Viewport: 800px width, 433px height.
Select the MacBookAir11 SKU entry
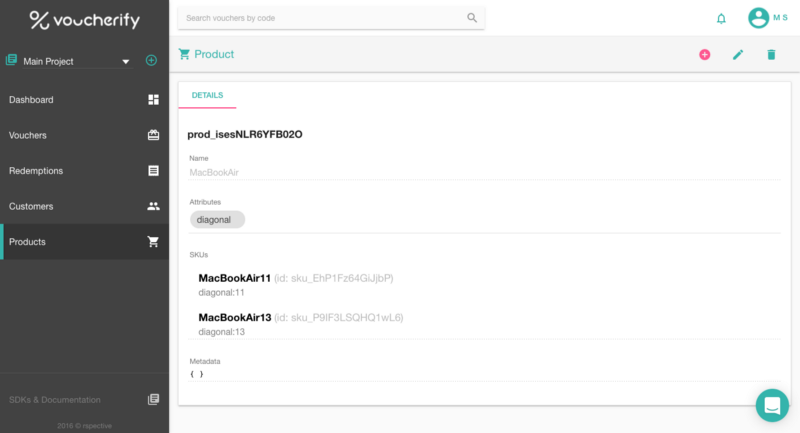click(x=235, y=278)
